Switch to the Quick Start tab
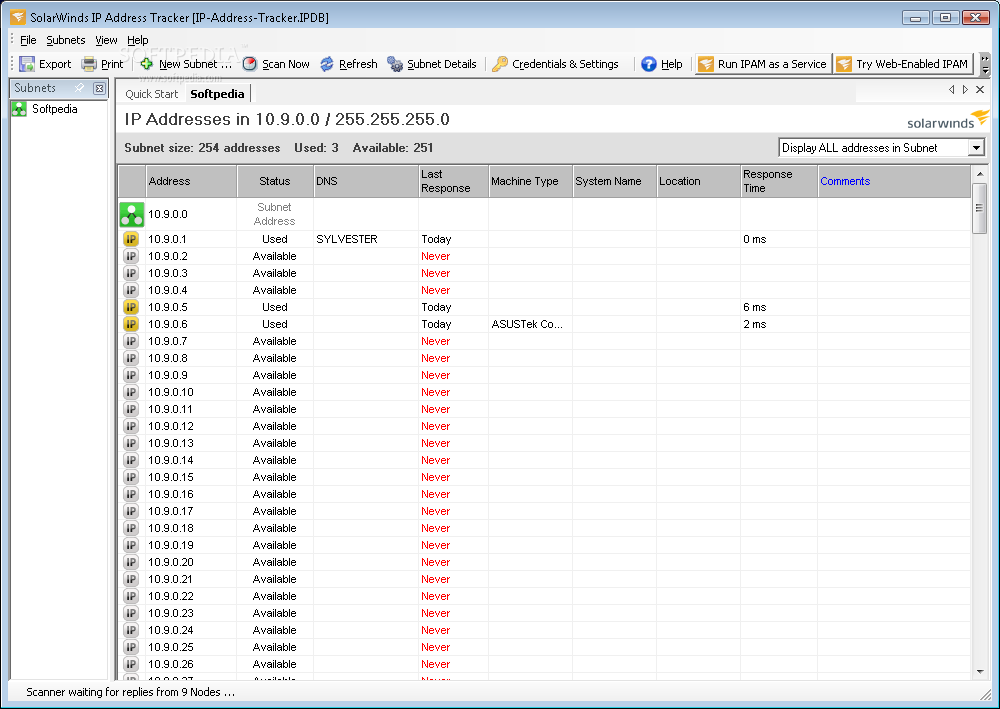 coord(152,94)
